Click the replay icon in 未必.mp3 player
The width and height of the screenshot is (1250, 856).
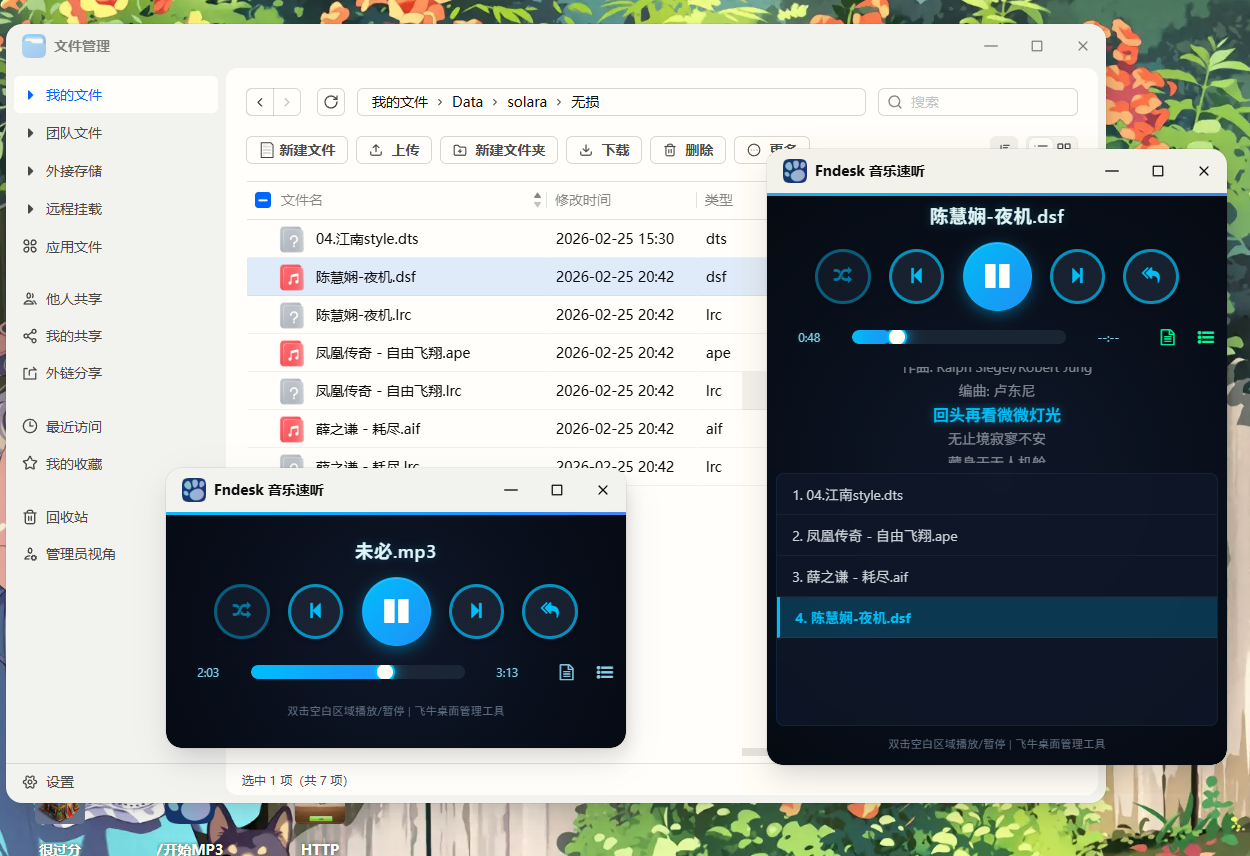click(x=550, y=611)
